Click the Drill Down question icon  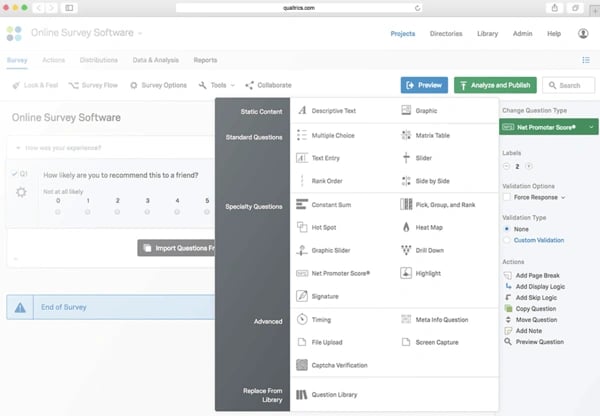coord(407,250)
